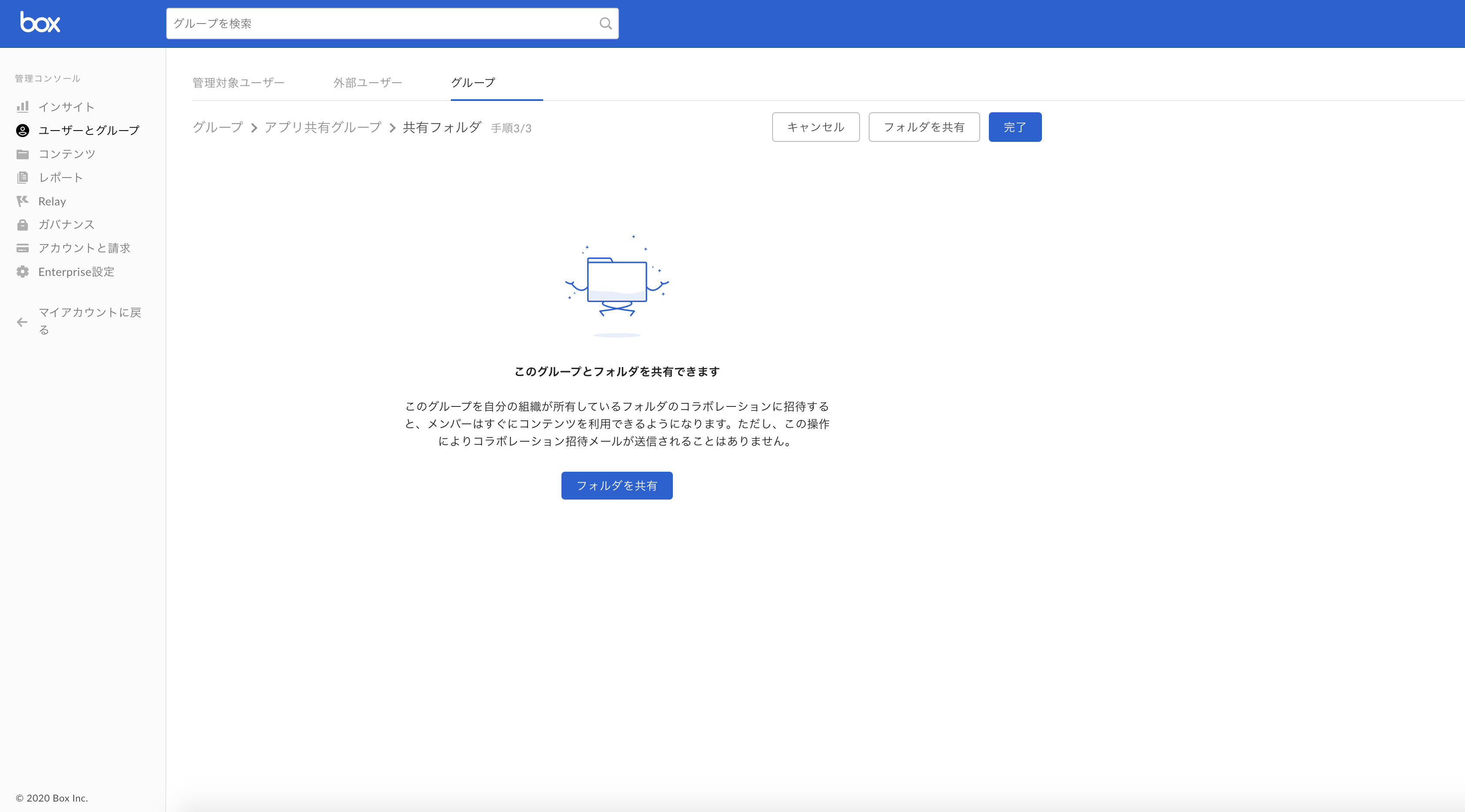Click the blue 完了 button
1465x812 pixels.
point(1015,127)
